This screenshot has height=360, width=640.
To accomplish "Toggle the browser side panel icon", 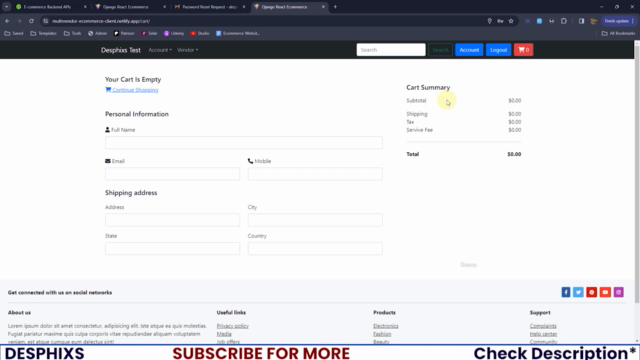I will pos(581,21).
